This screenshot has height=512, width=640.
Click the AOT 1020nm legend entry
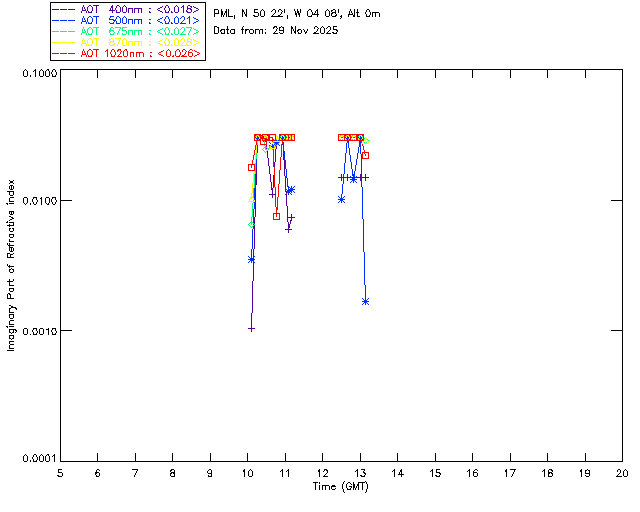point(127,53)
